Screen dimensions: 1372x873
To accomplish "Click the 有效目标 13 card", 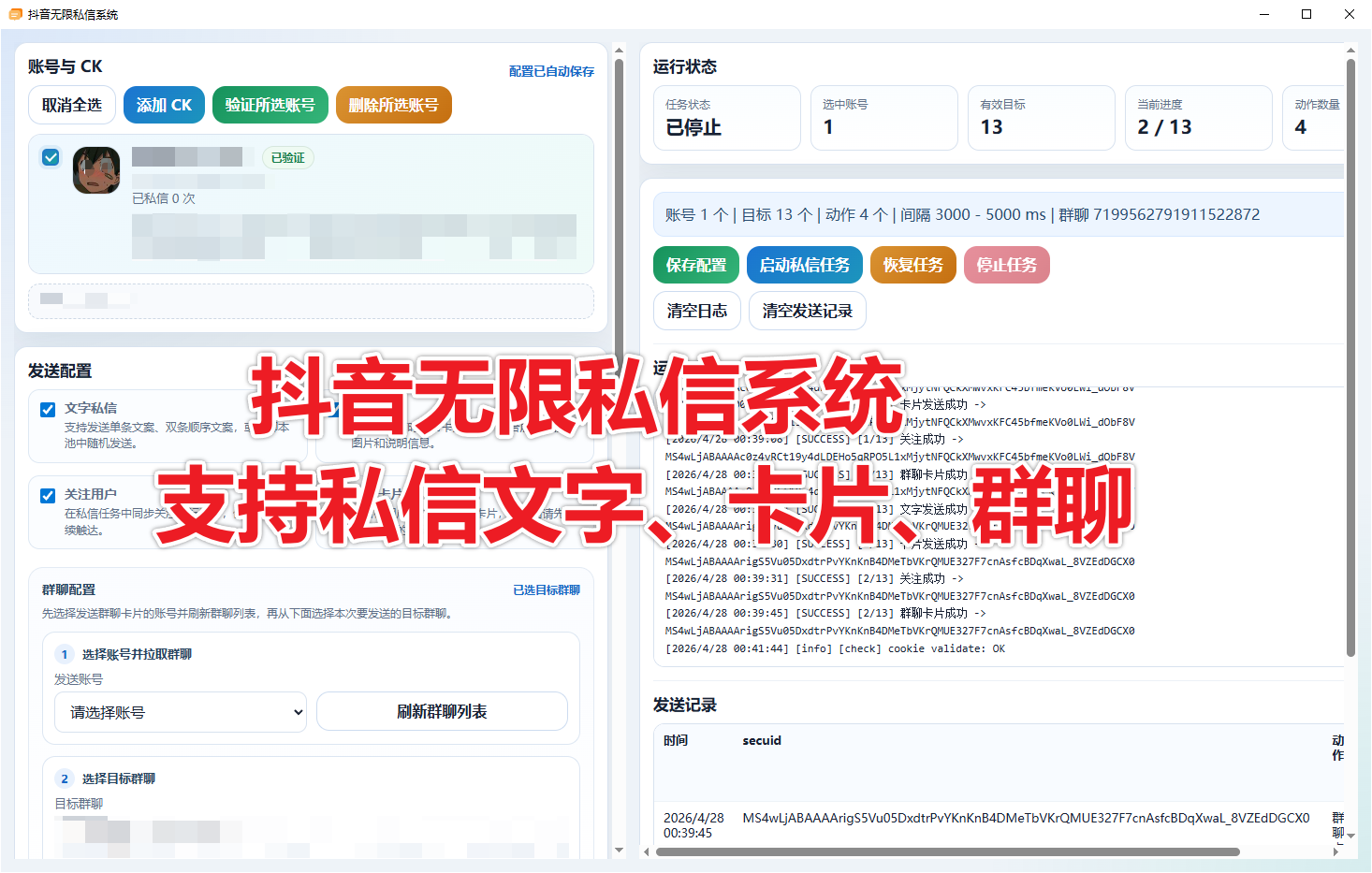I will [x=1042, y=118].
